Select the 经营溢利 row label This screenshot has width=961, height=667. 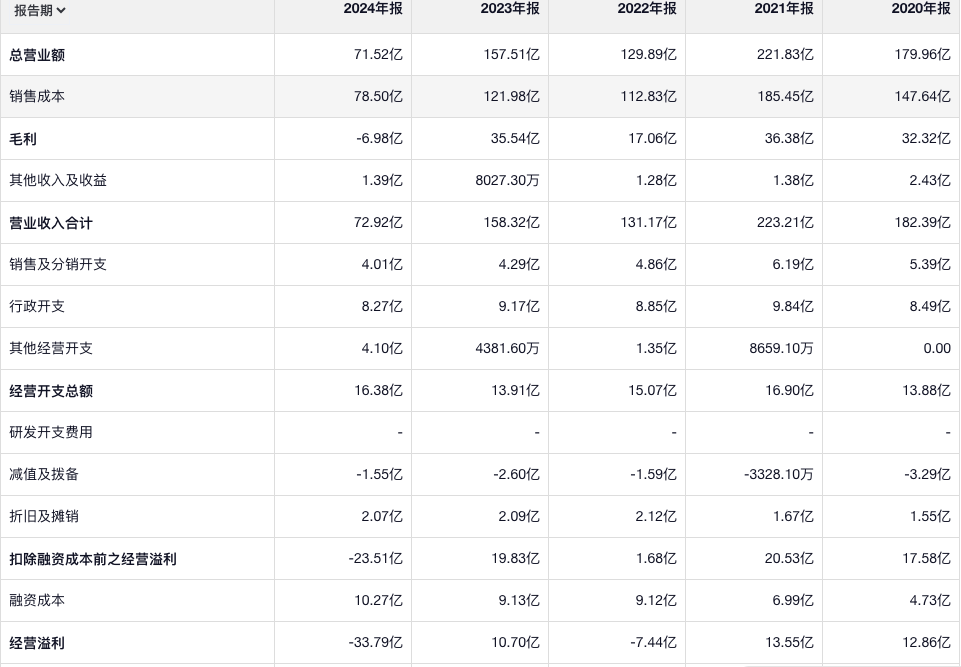point(38,643)
